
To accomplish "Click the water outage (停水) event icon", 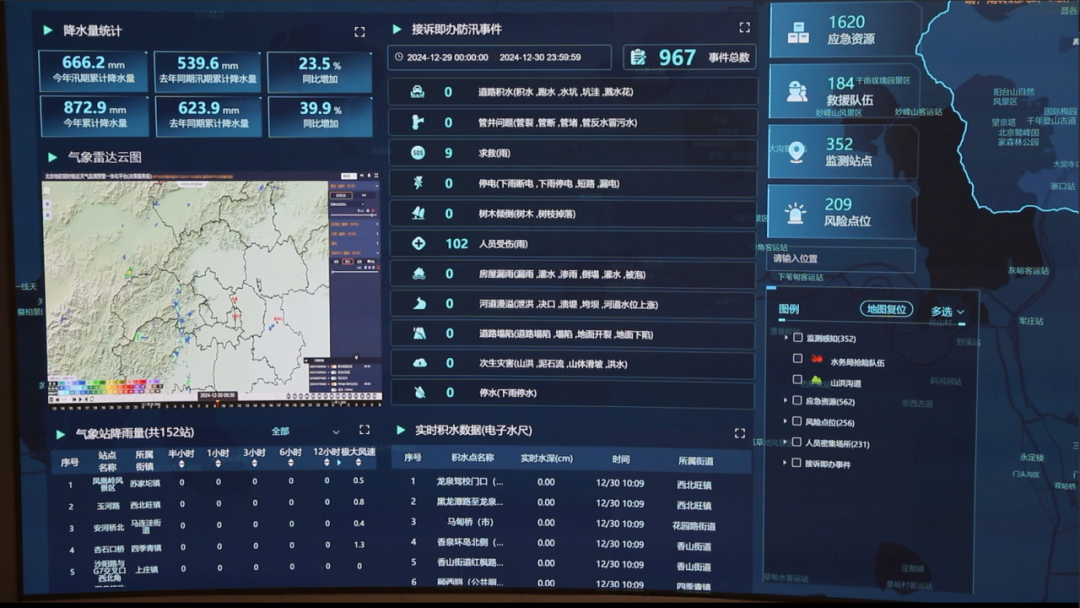I will pos(419,392).
